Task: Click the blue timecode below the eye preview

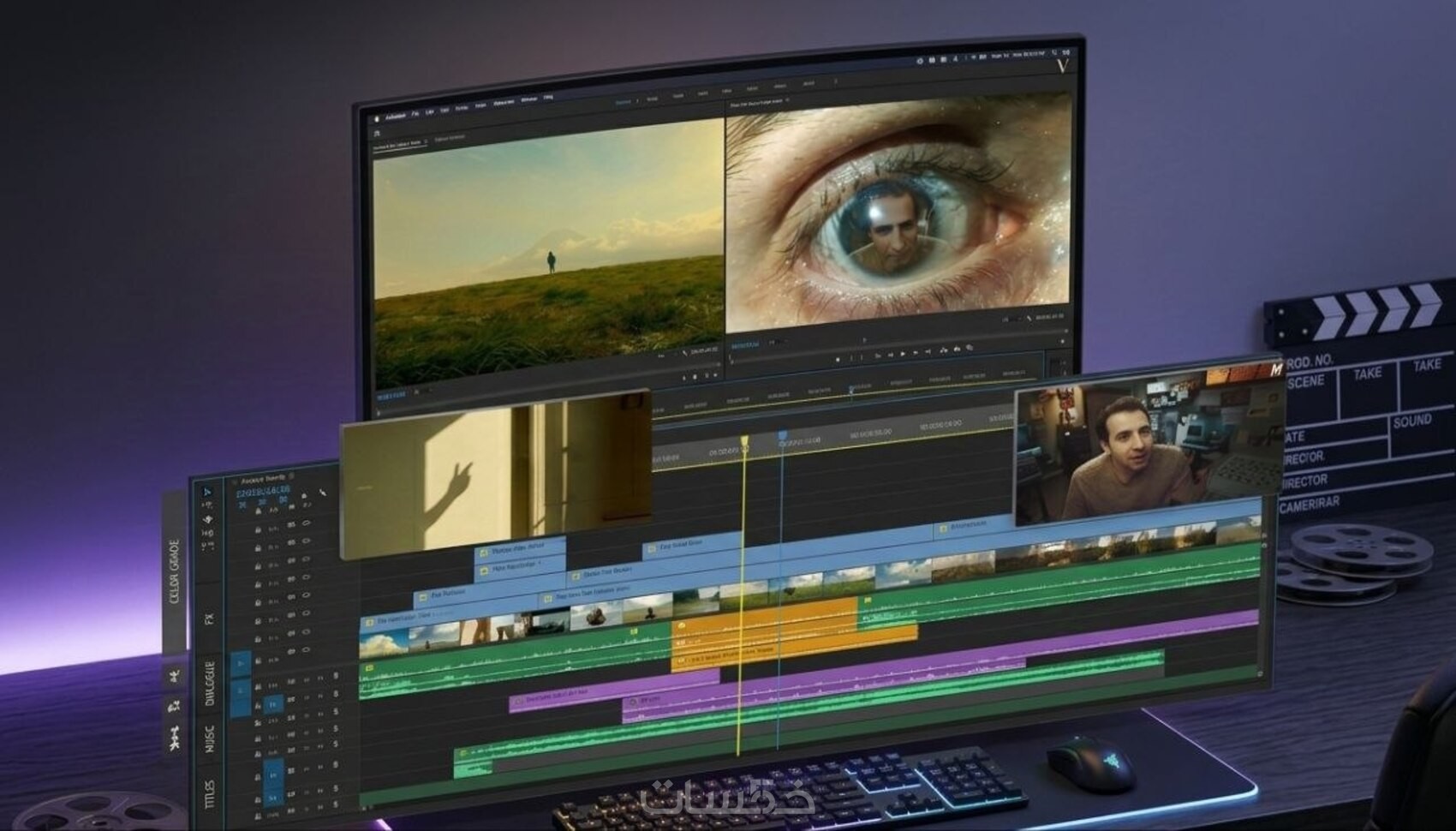Action: tap(744, 345)
